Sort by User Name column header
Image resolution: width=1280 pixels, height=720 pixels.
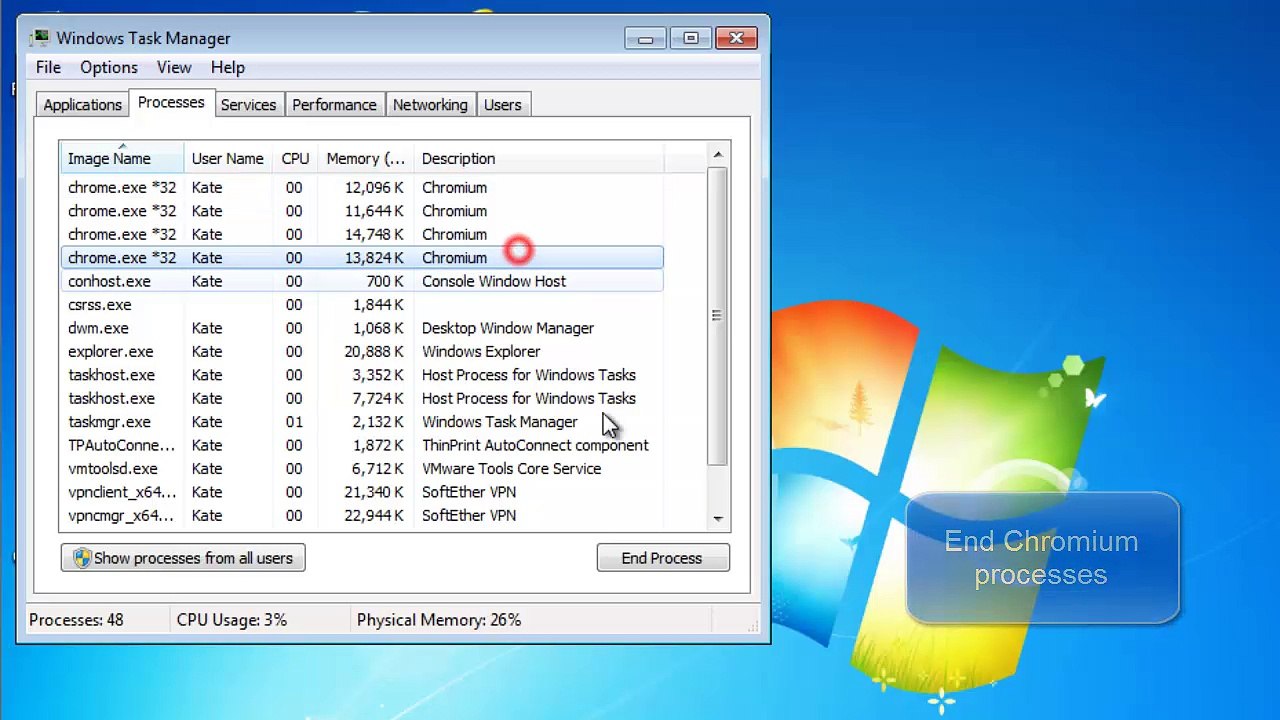click(x=228, y=158)
